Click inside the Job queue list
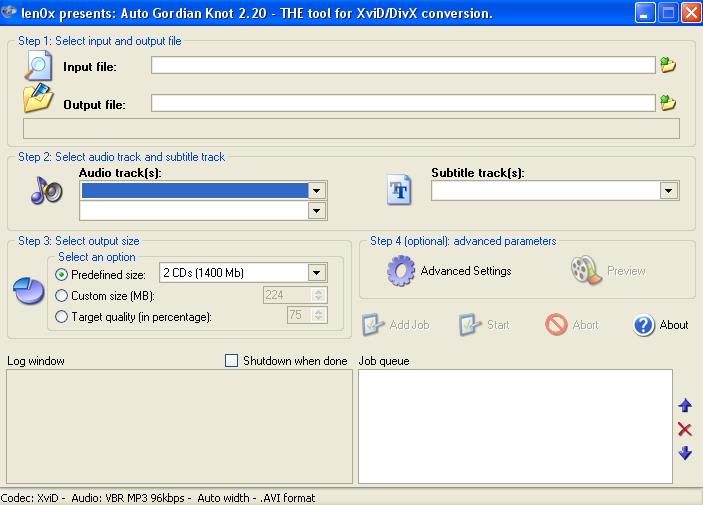703x505 pixels. (x=515, y=426)
